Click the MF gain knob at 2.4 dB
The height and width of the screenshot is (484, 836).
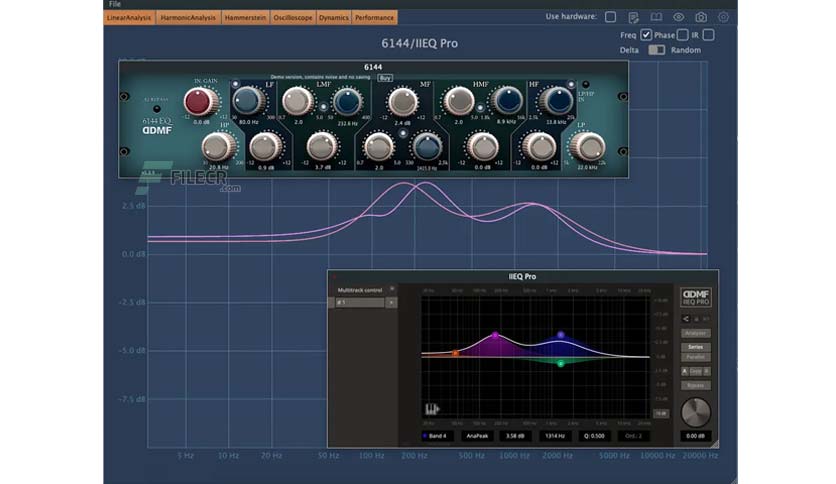click(x=403, y=101)
